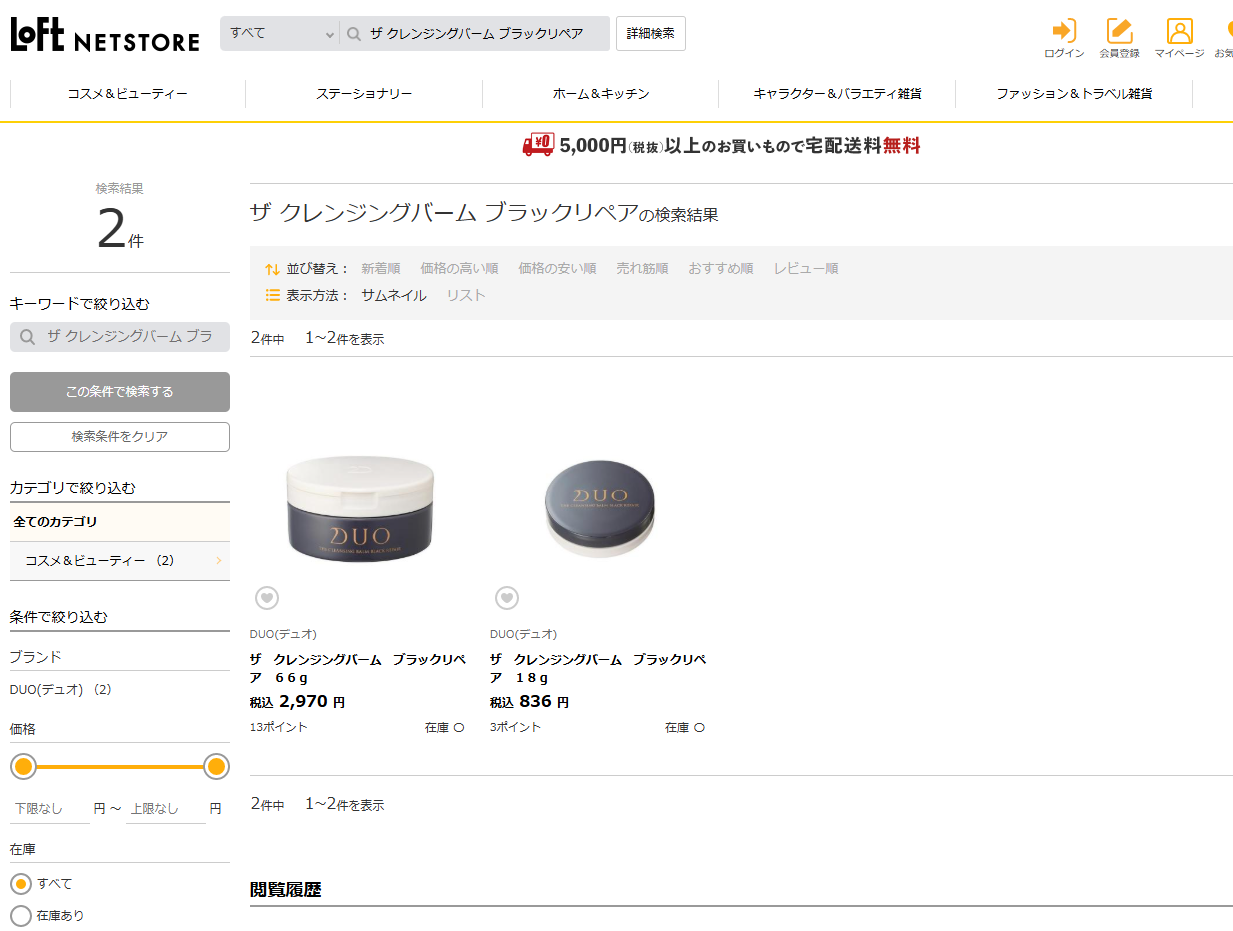Open the ブラックリペア 18g product title
The image size is (1233, 931).
coord(598,669)
